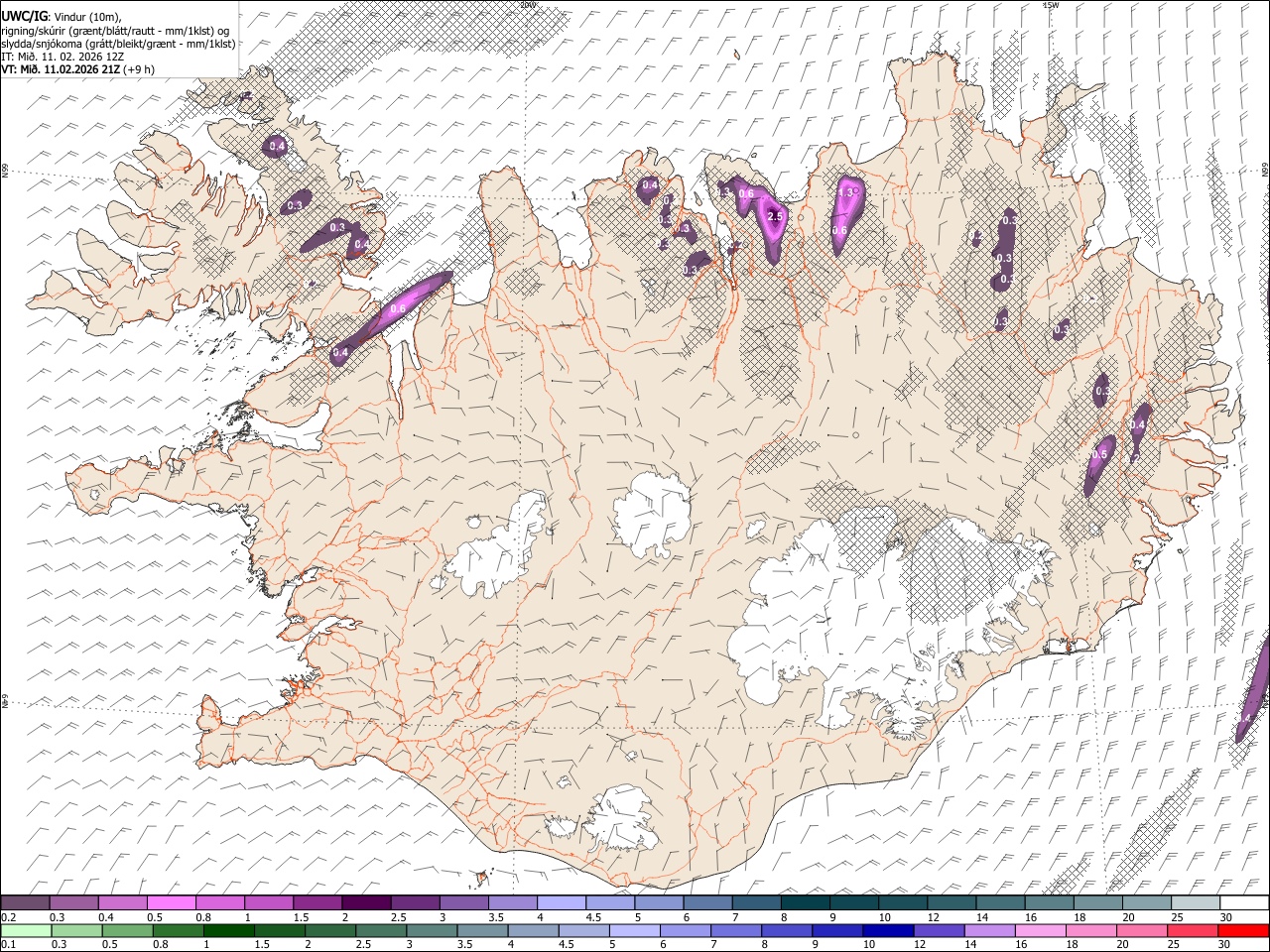Click the light pink 16 swatch, lower legend

1040,930
